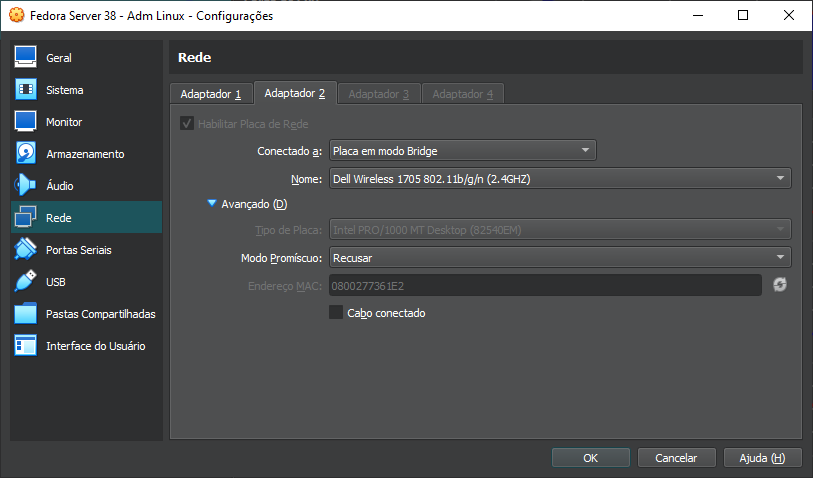Open the Monitor display icon

click(x=25, y=121)
